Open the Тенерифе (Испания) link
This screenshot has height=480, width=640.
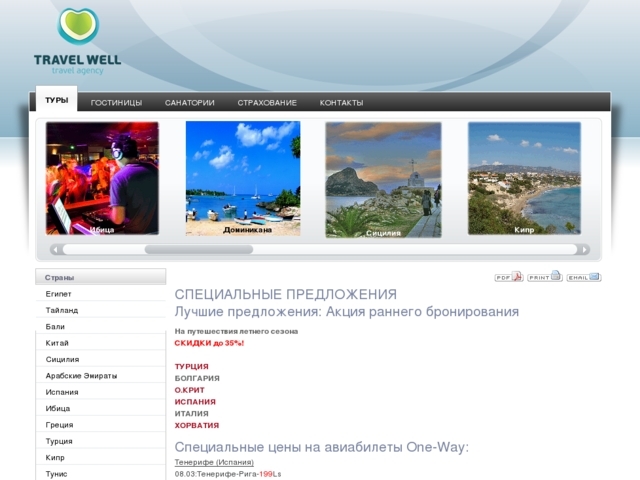(214, 462)
